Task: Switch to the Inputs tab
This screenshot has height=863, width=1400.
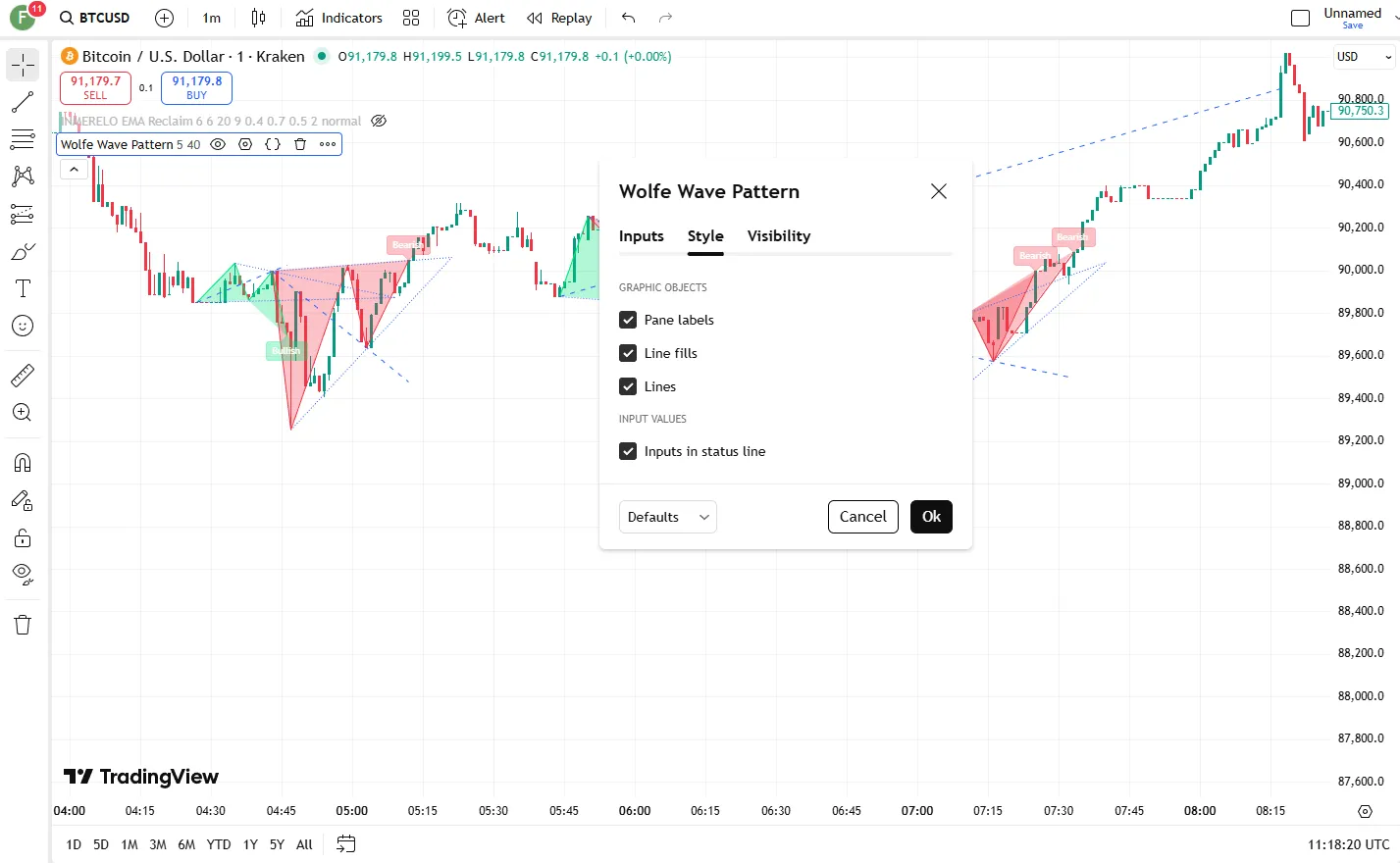Action: click(641, 236)
